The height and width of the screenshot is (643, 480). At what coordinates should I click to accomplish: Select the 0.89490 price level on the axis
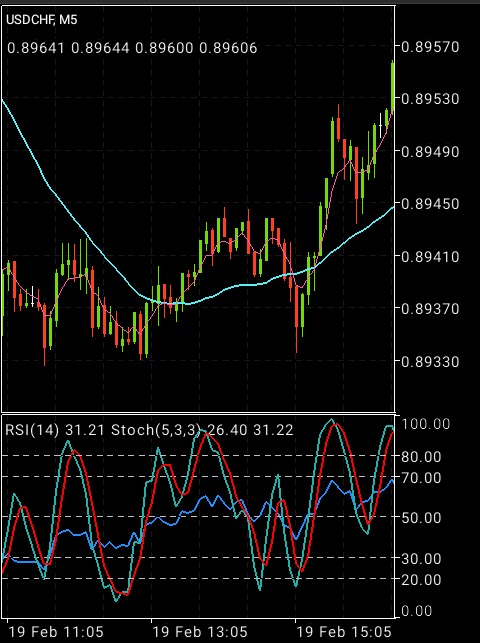[430, 151]
